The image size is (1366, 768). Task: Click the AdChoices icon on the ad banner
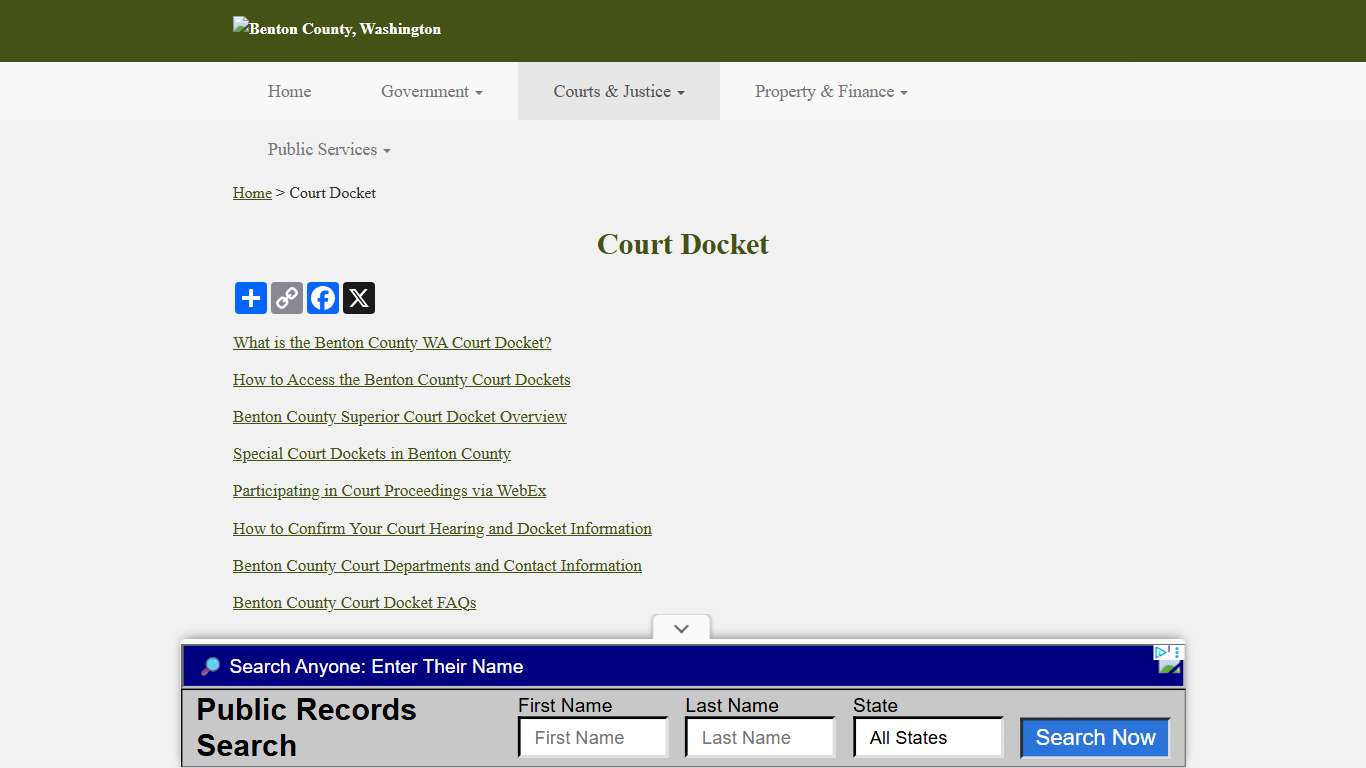[1168, 659]
